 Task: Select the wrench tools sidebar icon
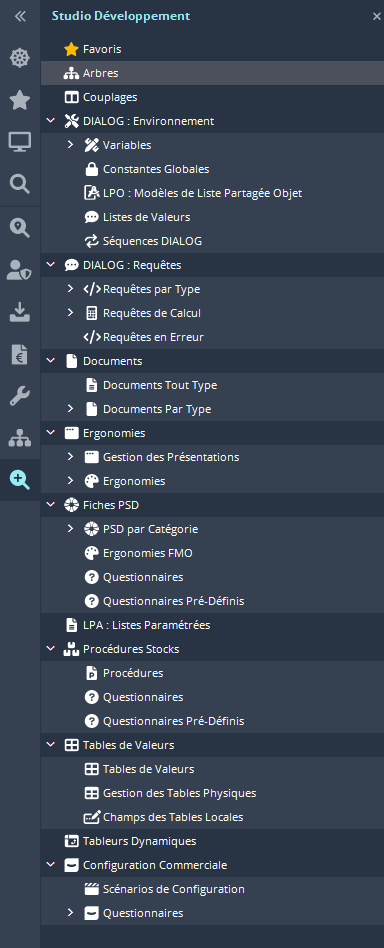click(20, 397)
